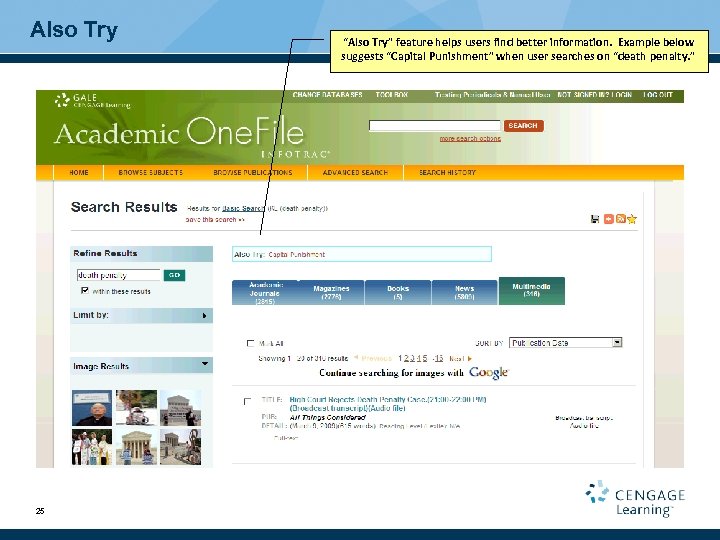Switch to the Books tab

(398, 292)
